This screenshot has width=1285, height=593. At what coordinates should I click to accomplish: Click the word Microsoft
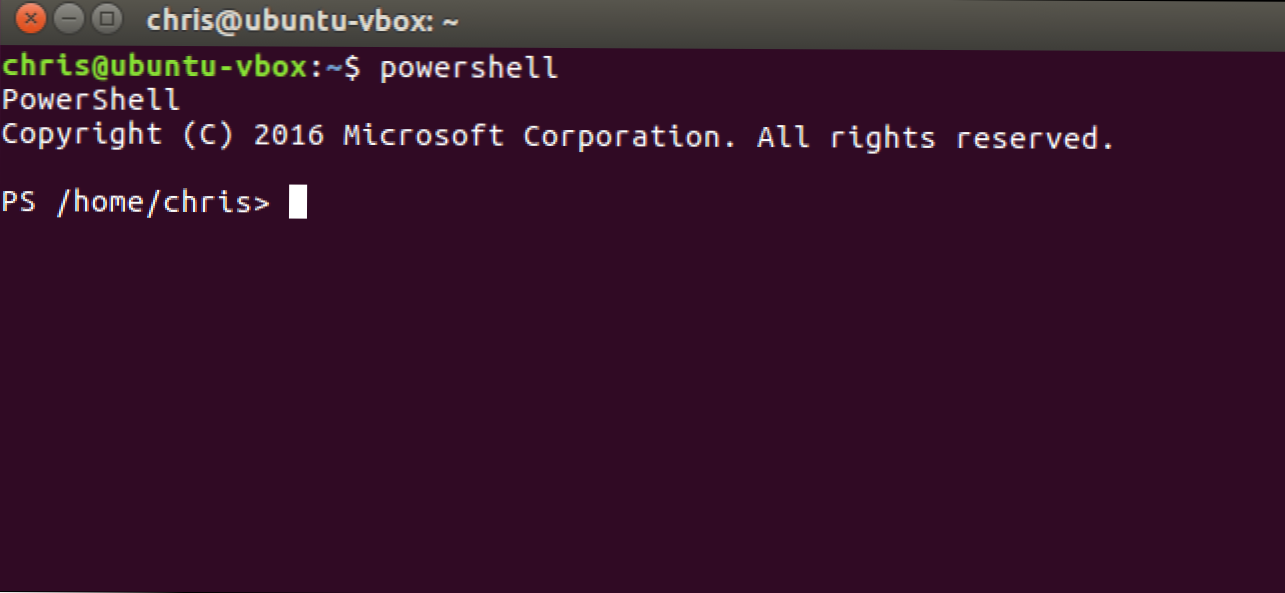(424, 135)
